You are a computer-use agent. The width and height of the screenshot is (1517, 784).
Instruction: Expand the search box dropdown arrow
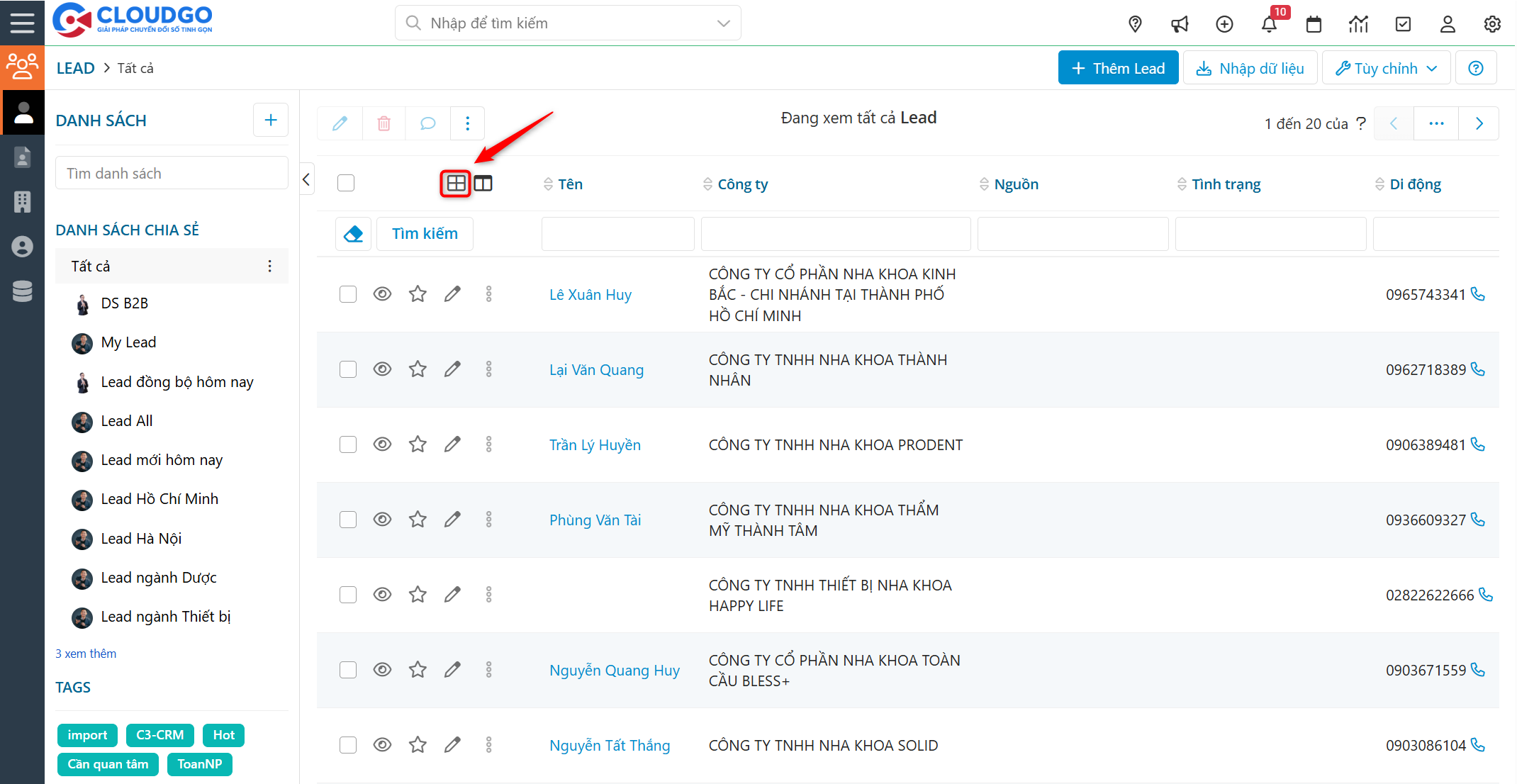[x=723, y=23]
